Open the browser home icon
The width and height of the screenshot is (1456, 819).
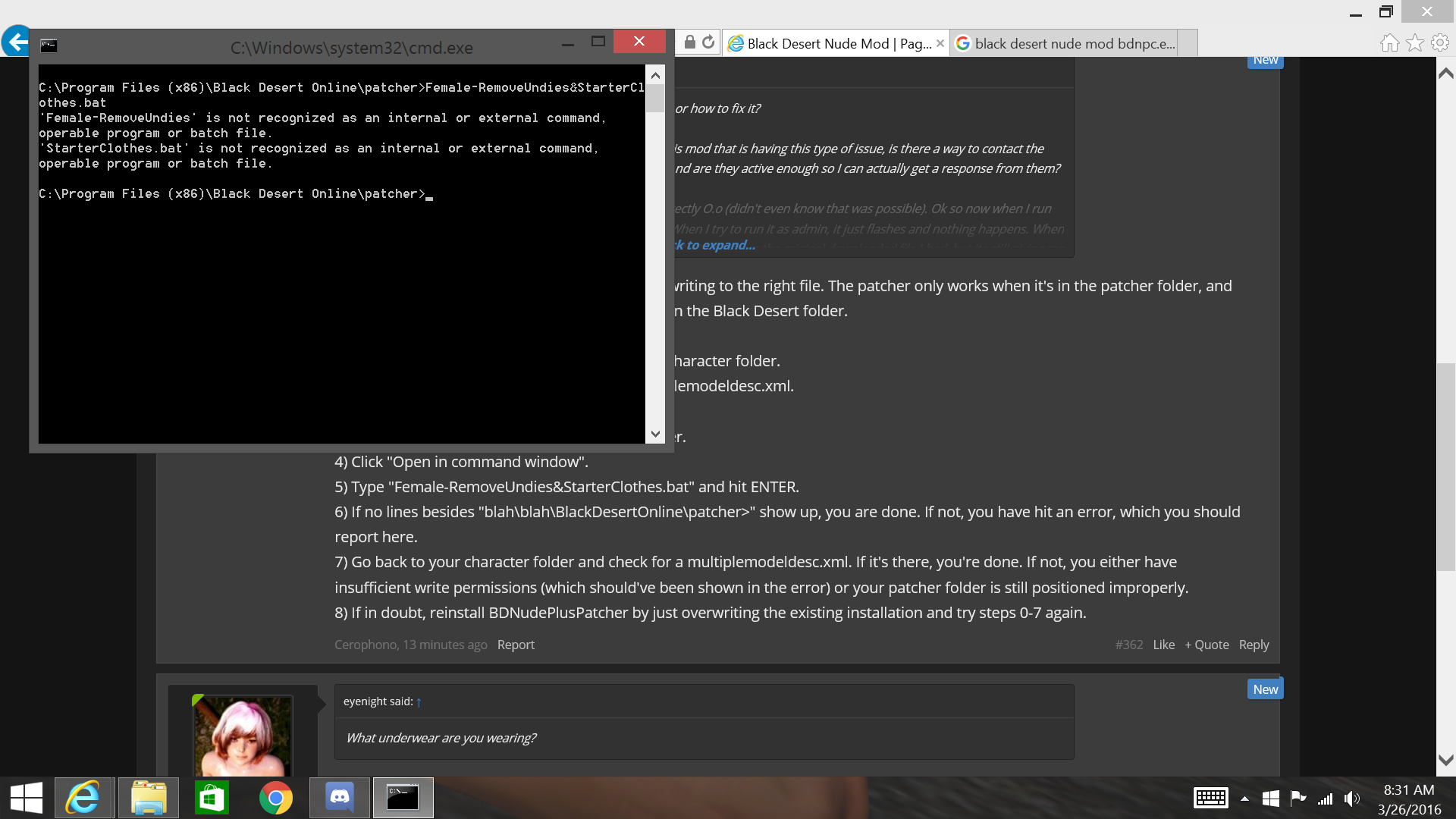1389,43
